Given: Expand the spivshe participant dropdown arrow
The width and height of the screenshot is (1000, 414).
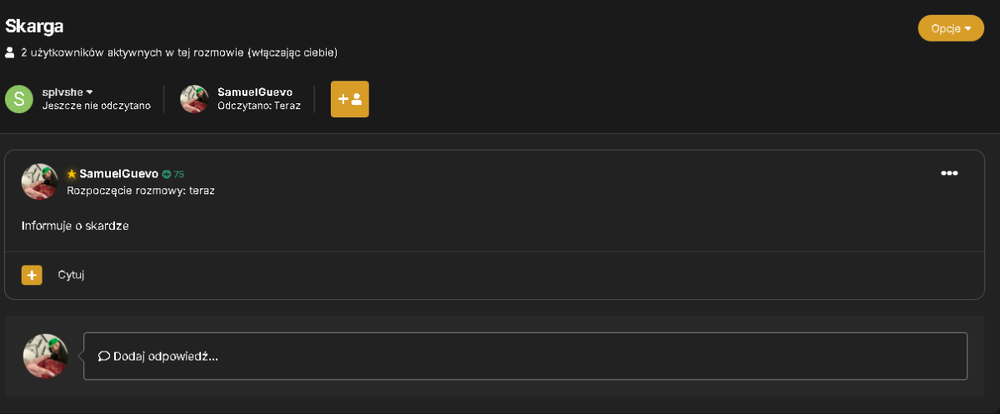Looking at the screenshot, I should pyautogui.click(x=90, y=92).
